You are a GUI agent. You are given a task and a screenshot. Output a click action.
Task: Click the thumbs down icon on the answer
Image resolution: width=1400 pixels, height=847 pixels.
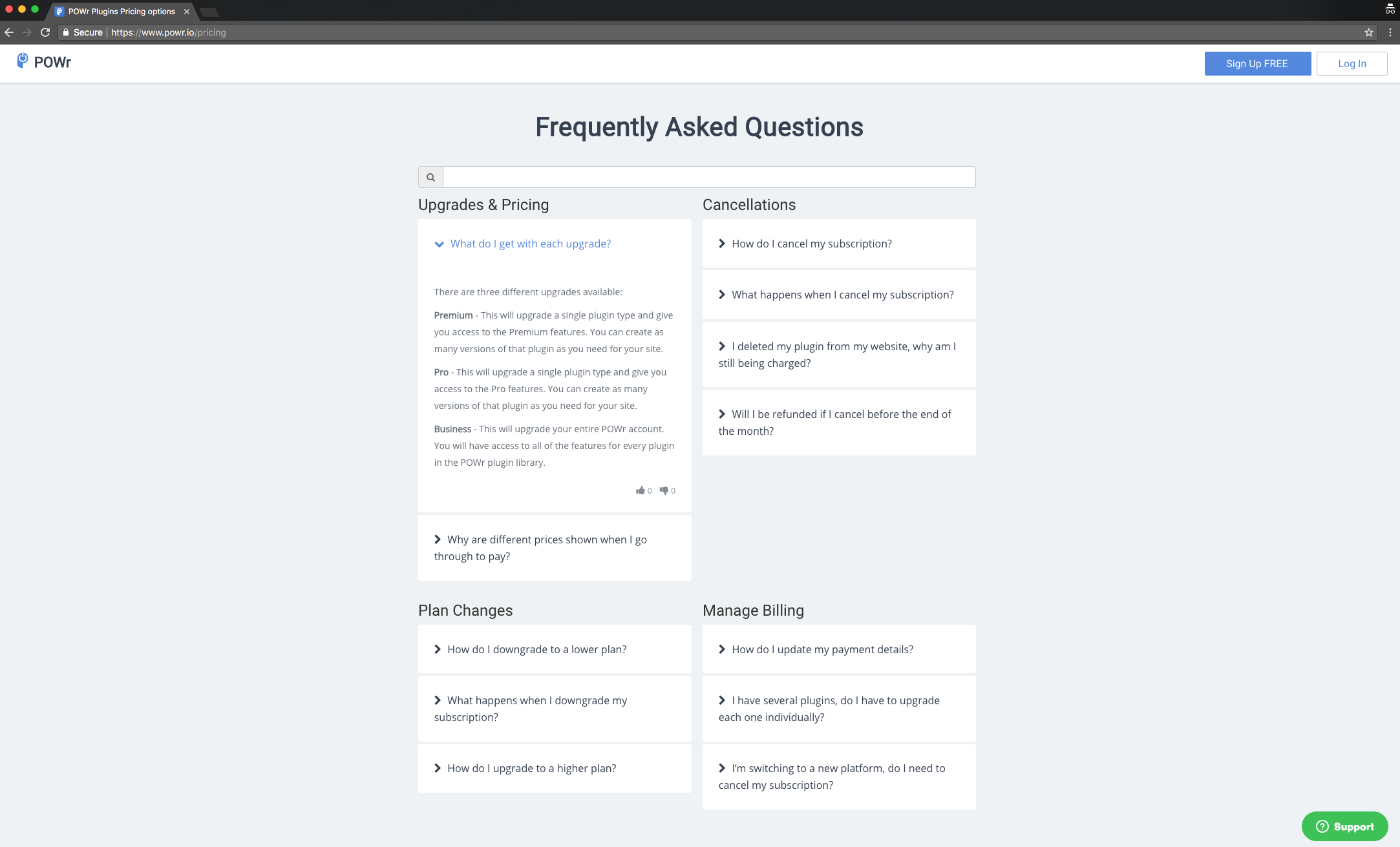pyautogui.click(x=664, y=490)
